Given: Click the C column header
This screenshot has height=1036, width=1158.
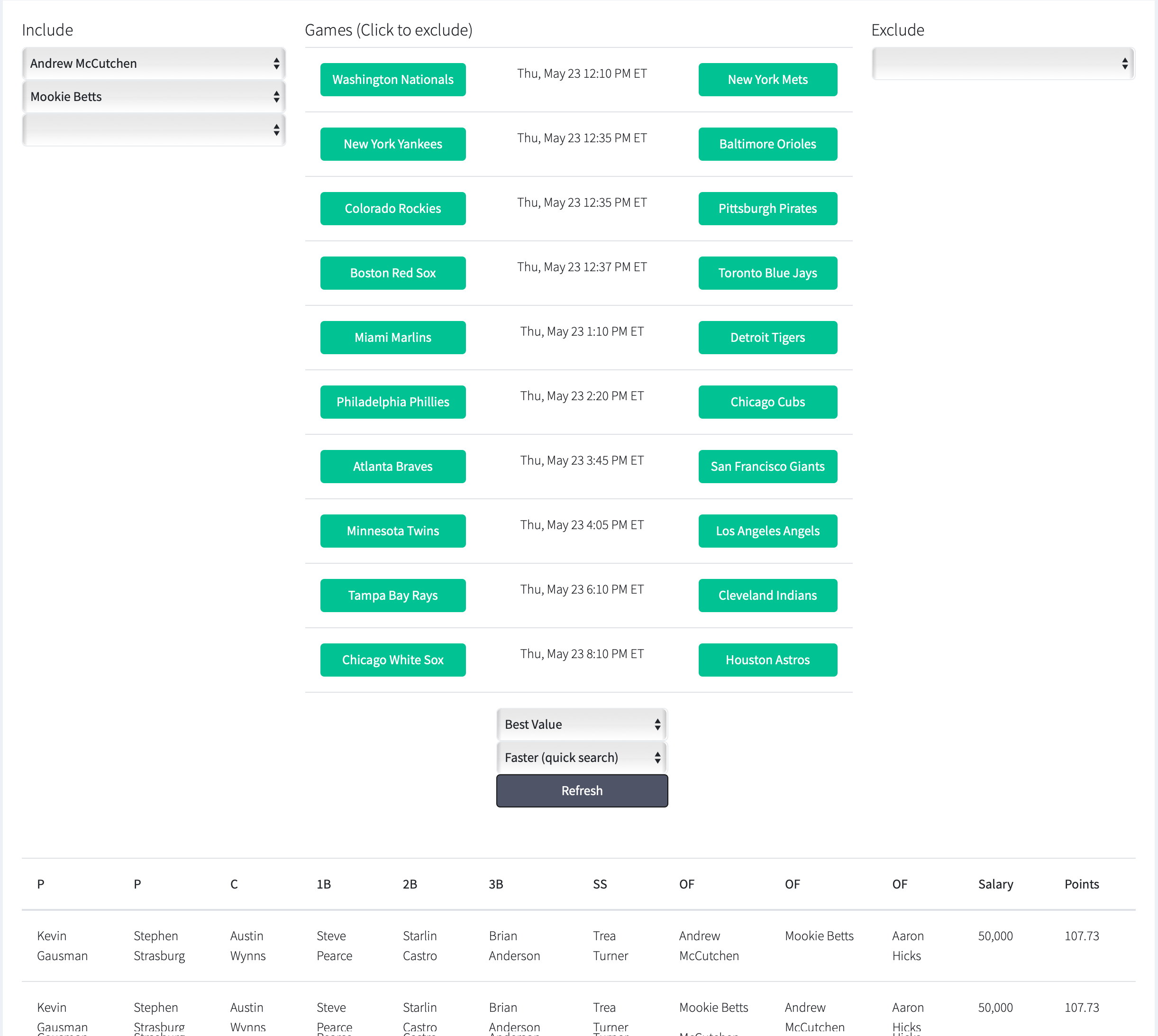Looking at the screenshot, I should tap(234, 884).
